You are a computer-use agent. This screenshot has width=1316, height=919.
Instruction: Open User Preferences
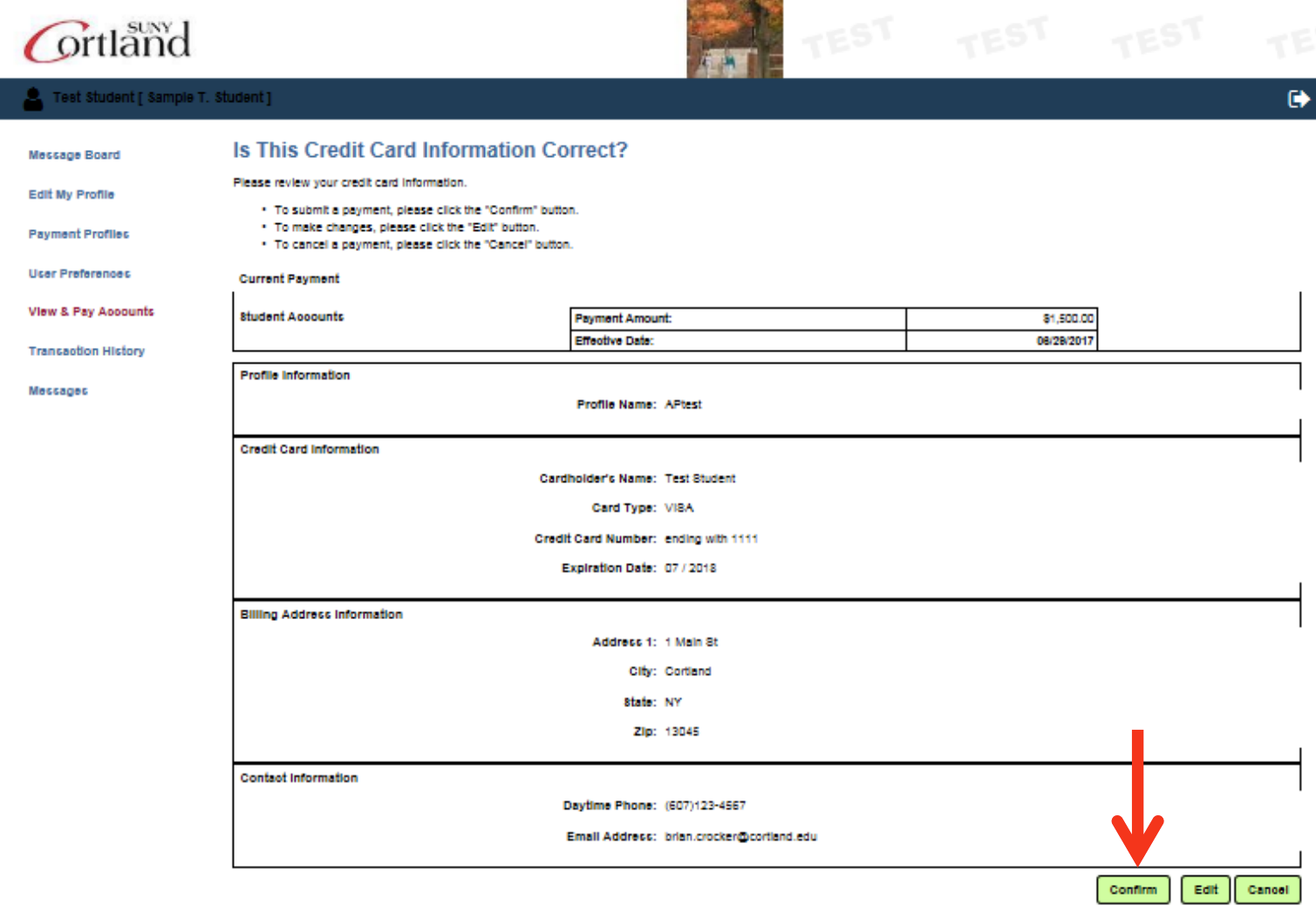[79, 273]
